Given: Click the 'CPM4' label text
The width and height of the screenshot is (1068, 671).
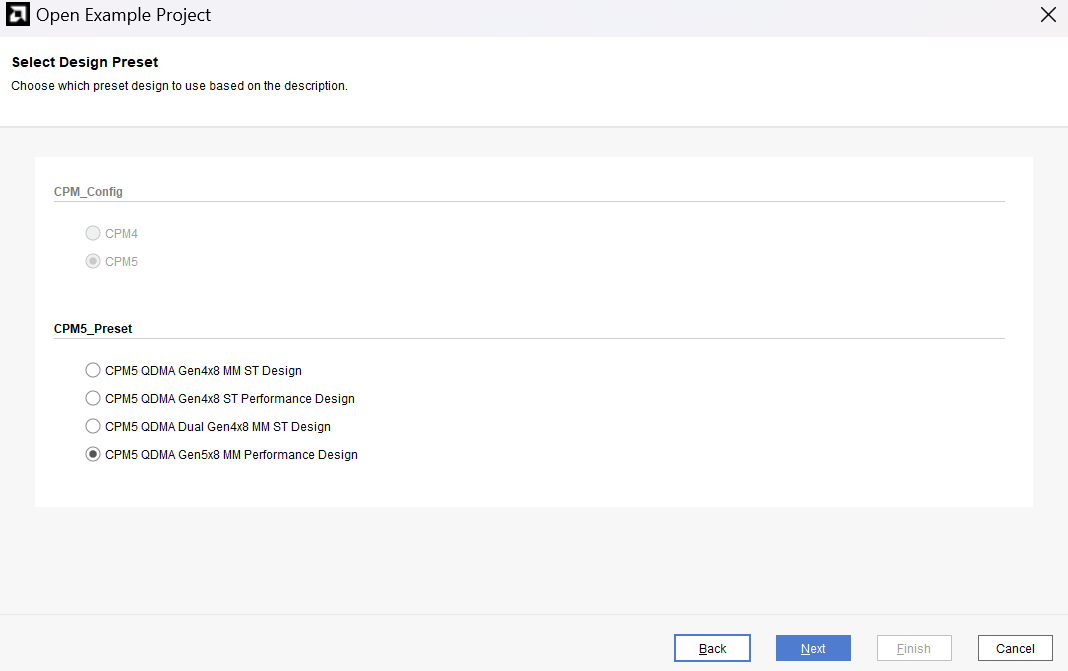Looking at the screenshot, I should pos(121,234).
